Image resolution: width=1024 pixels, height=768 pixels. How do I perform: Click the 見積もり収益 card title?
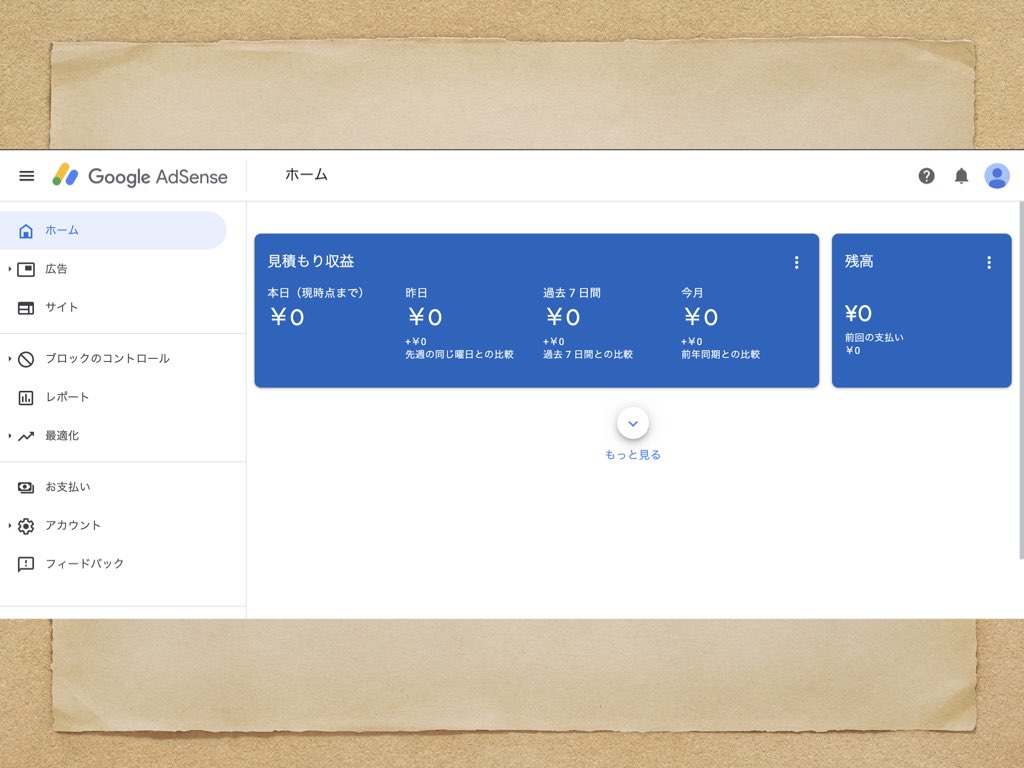[311, 261]
